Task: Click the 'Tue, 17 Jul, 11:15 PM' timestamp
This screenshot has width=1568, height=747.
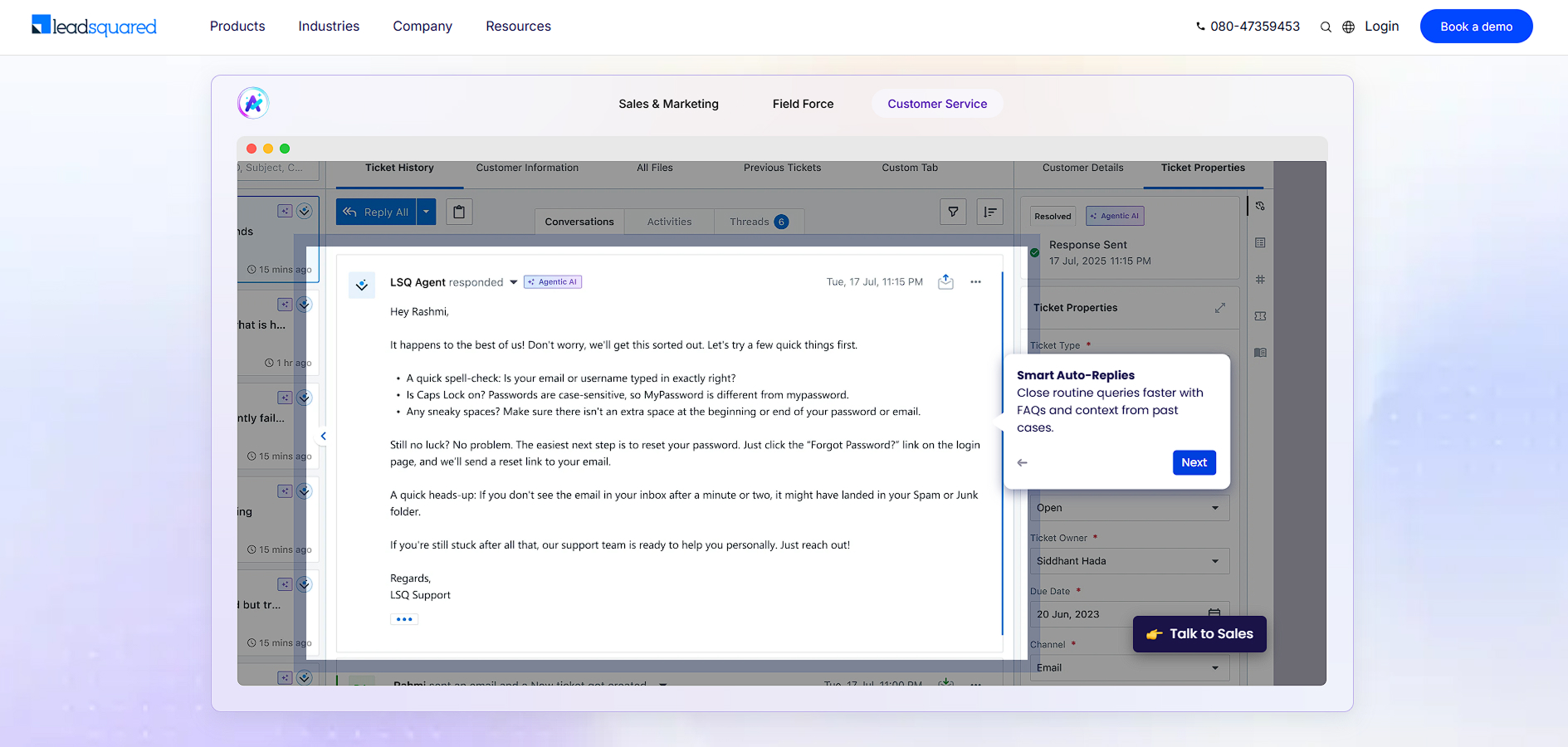Action: coord(874,282)
